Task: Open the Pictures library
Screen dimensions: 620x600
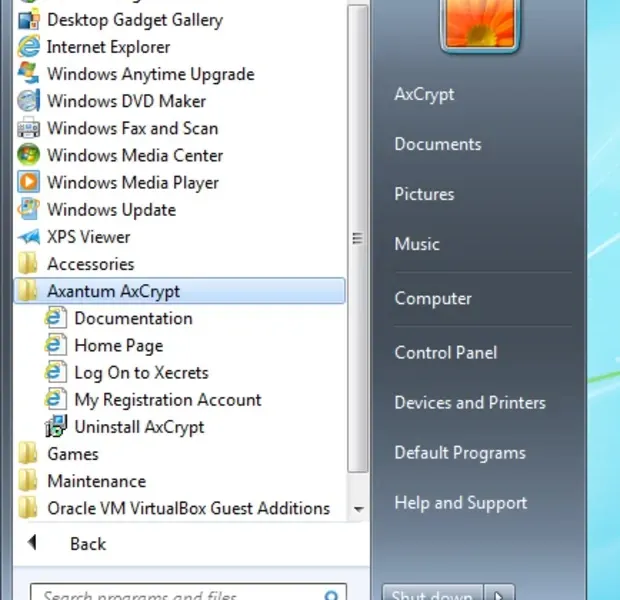Action: (x=424, y=194)
